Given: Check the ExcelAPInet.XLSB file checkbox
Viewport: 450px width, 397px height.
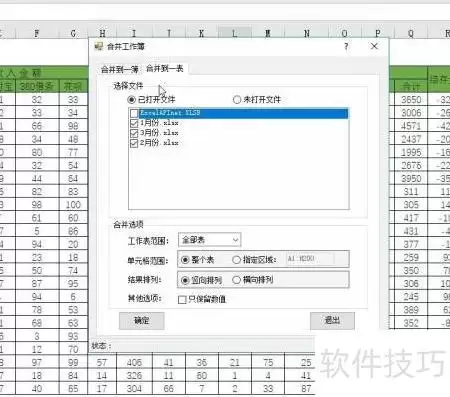Looking at the screenshot, I should pyautogui.click(x=134, y=113).
